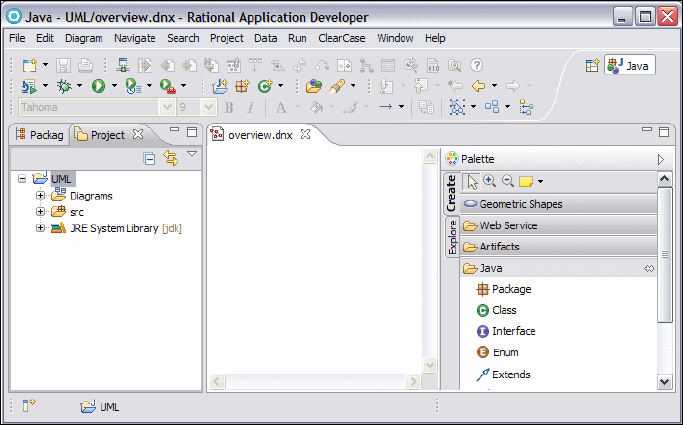Switch to the Package Explorer tab
The width and height of the screenshot is (683, 425).
coord(39,135)
